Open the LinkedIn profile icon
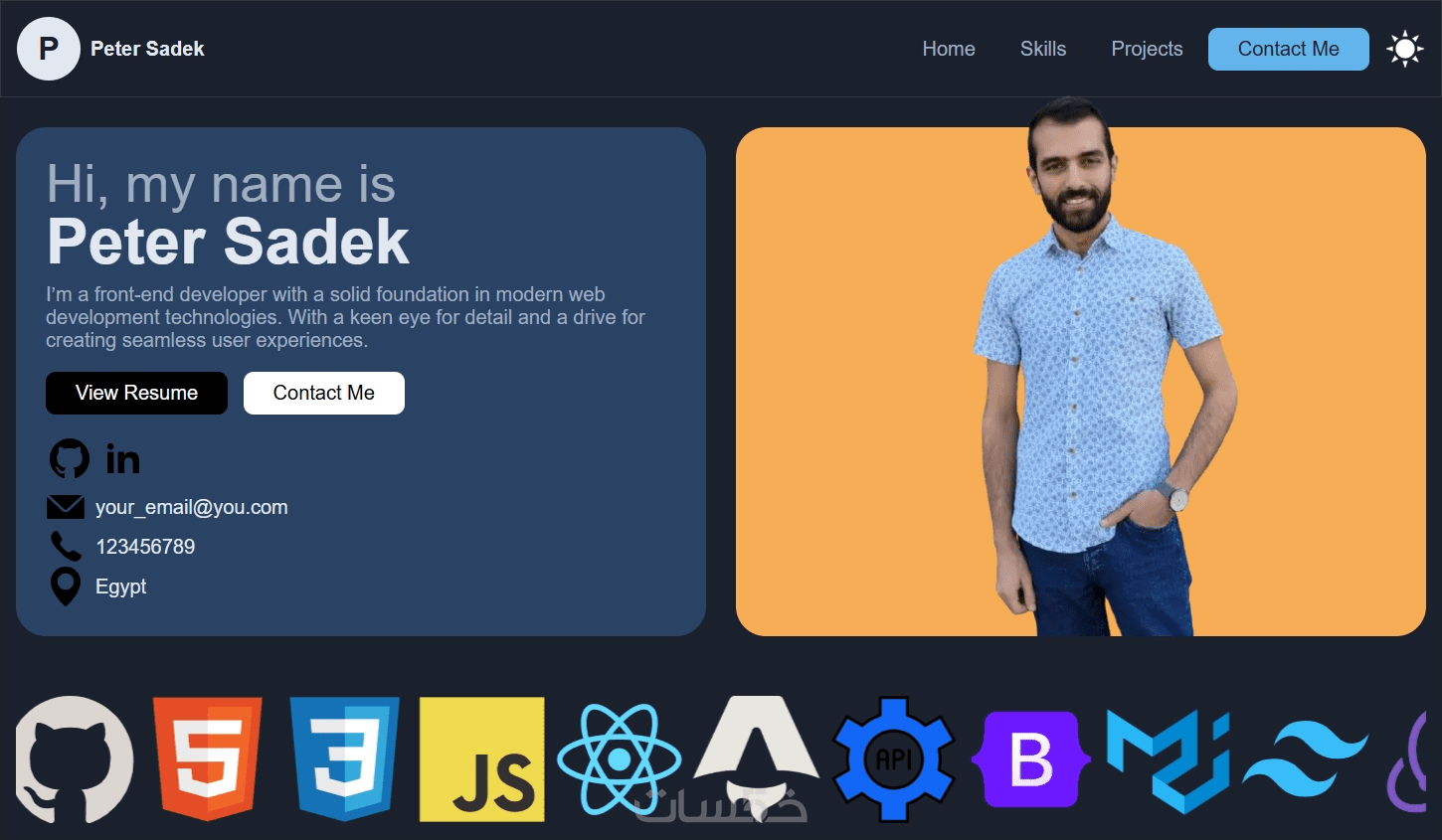 click(123, 459)
